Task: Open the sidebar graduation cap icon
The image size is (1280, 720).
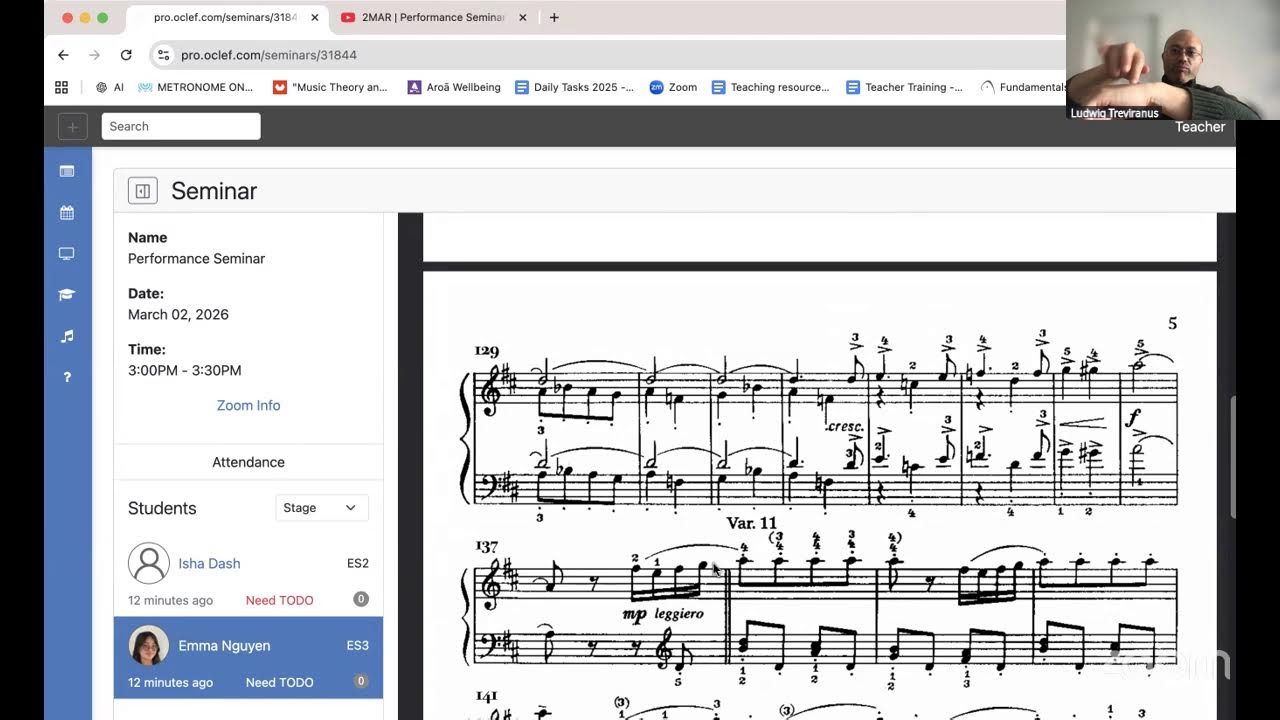Action: pyautogui.click(x=67, y=295)
